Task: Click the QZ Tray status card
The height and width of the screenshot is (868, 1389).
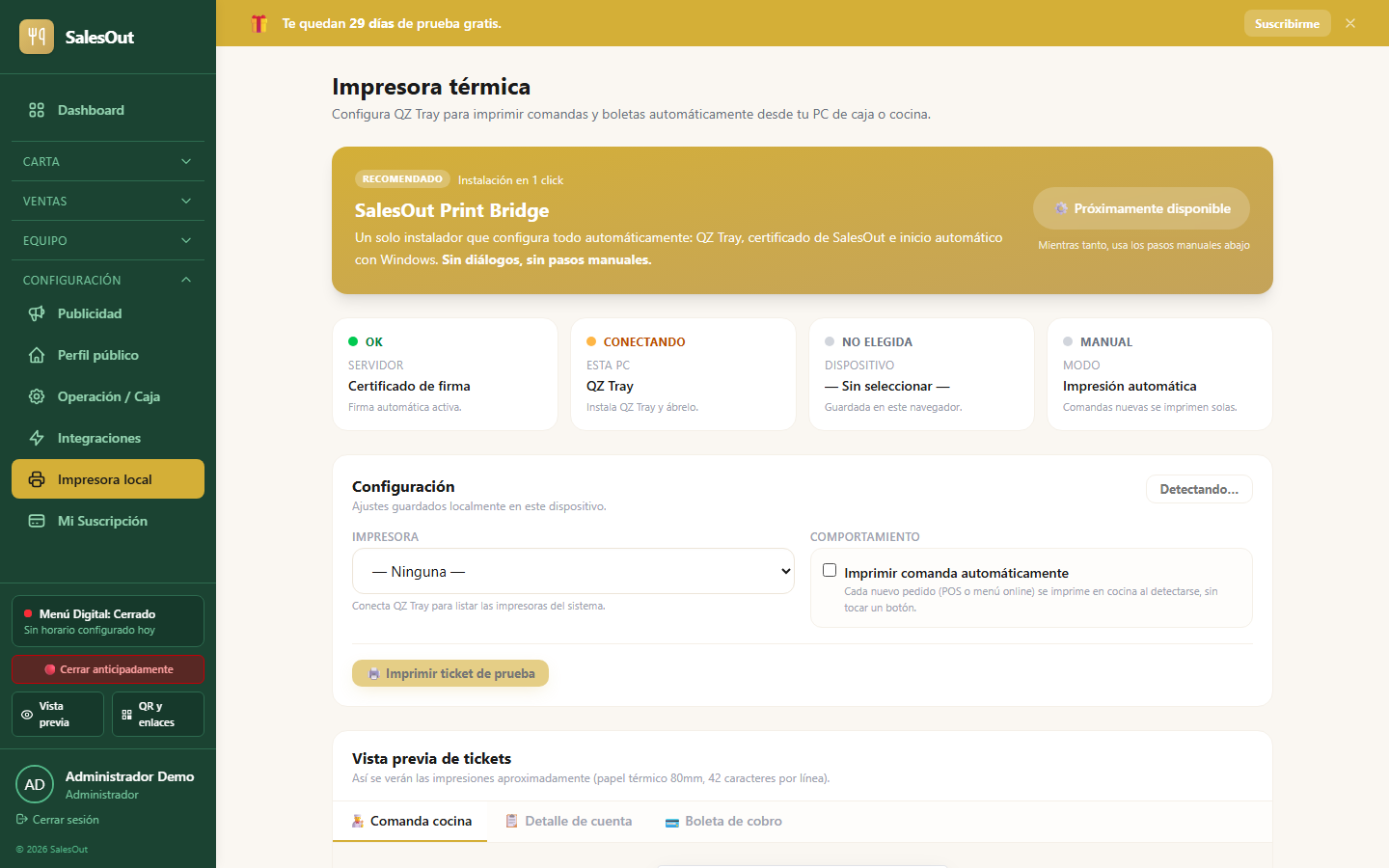Action: coord(683,374)
